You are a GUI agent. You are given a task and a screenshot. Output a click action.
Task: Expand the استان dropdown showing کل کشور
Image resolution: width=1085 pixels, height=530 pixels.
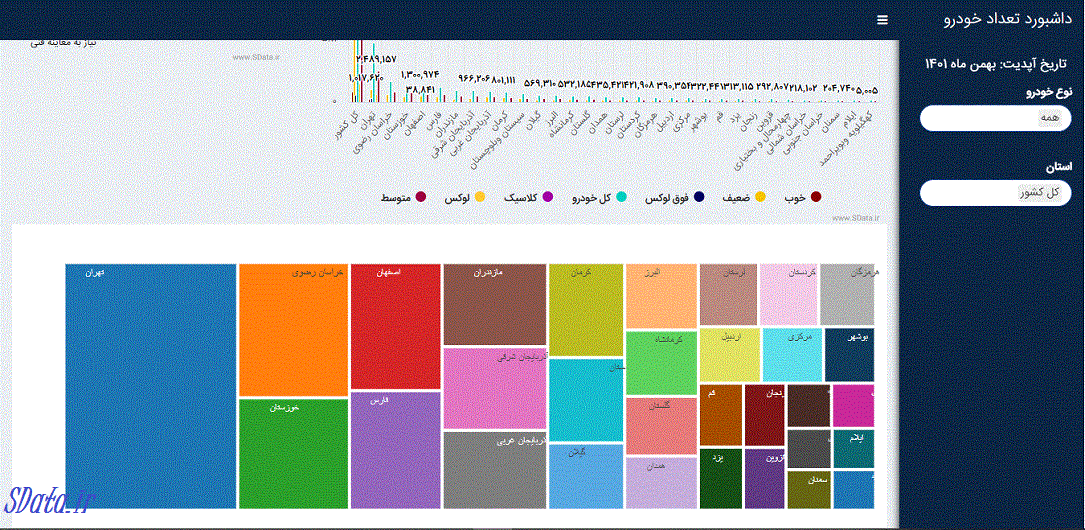[995, 192]
